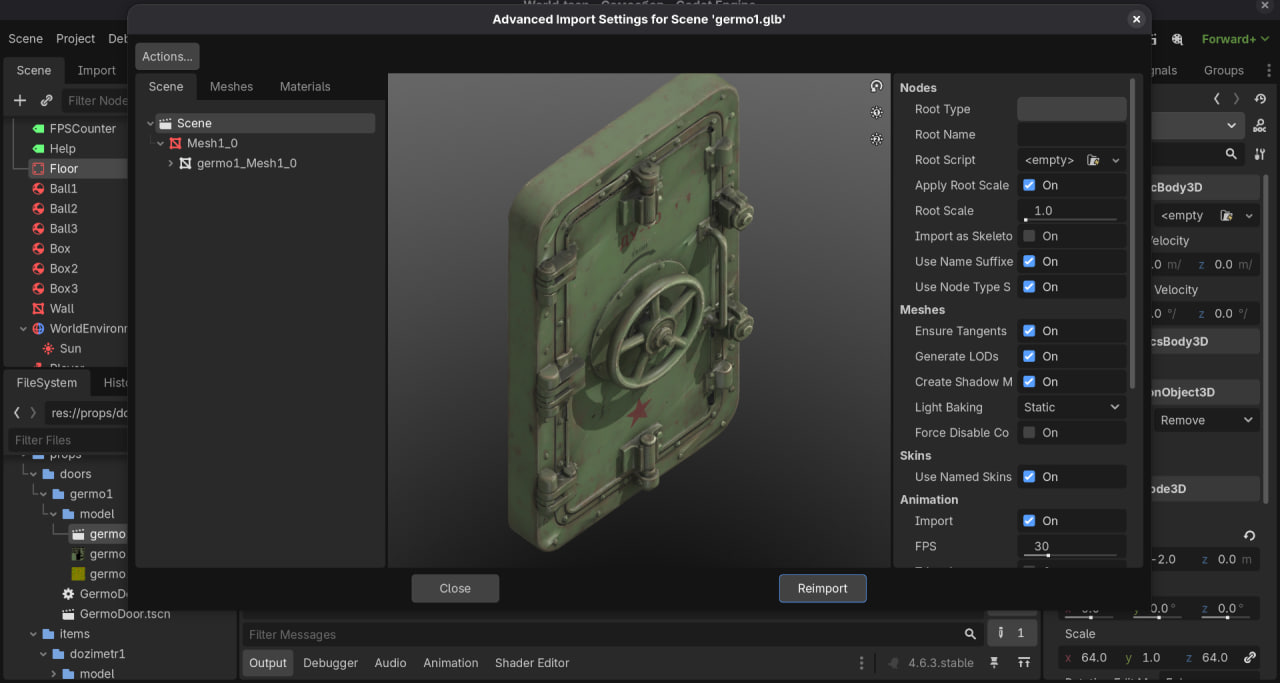Select the Ball1 rigid body node
Image resolution: width=1280 pixels, height=683 pixels.
pyautogui.click(x=63, y=189)
